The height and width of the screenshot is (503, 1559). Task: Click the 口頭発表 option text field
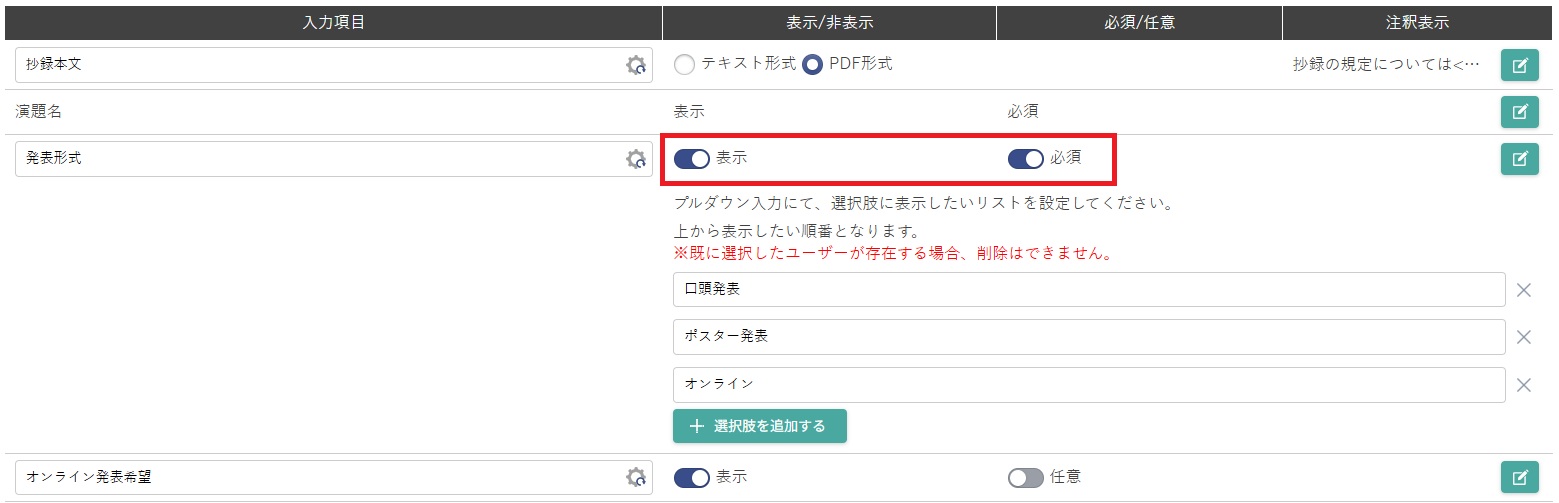click(1088, 290)
